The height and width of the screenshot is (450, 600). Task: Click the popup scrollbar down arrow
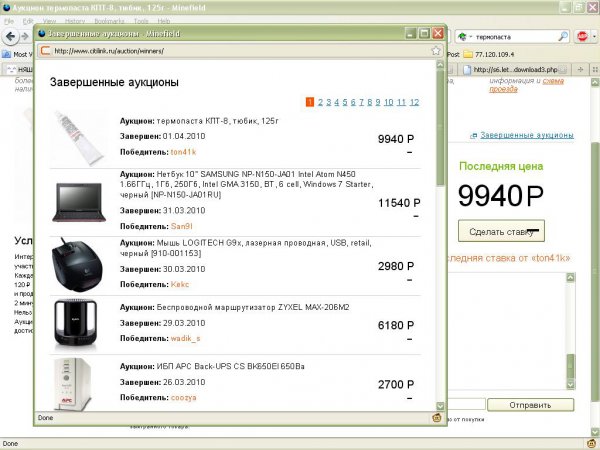(x=440, y=406)
